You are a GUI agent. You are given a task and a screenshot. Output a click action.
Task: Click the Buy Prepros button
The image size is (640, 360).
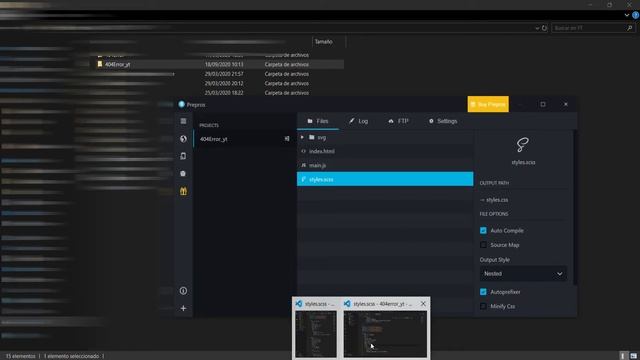click(488, 104)
